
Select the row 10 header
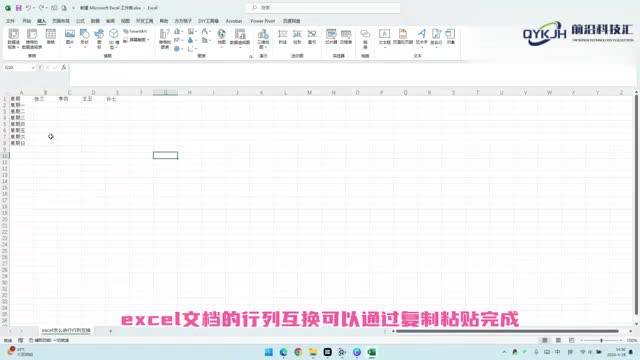tap(5, 156)
